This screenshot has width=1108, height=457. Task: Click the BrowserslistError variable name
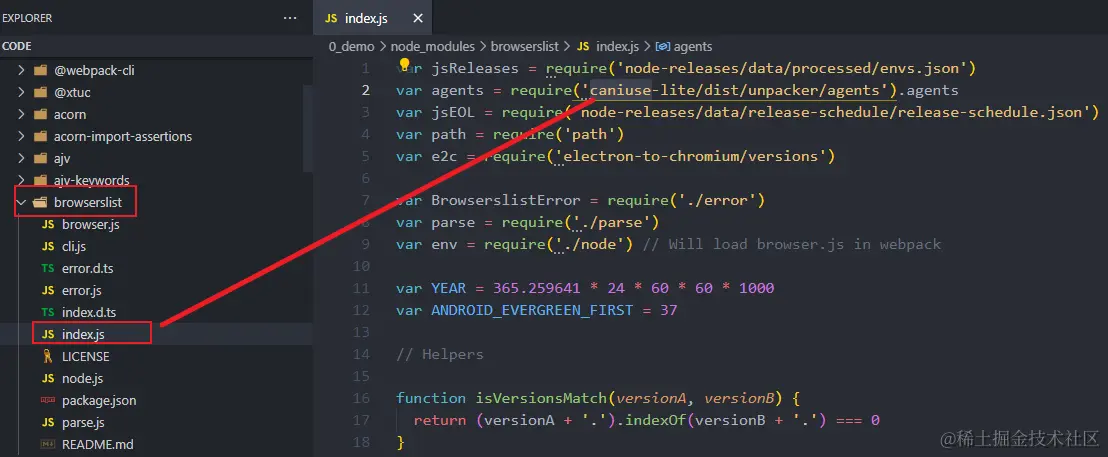506,201
